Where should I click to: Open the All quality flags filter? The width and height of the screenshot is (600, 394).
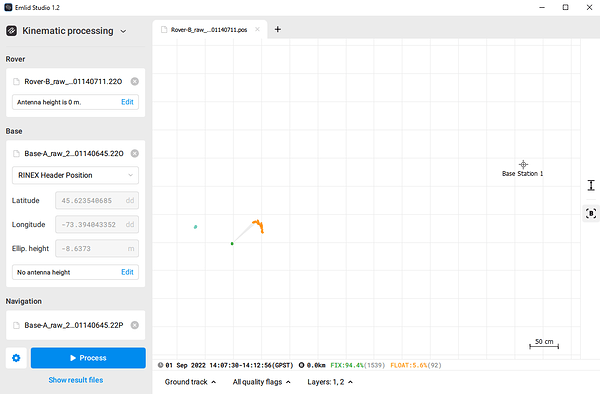(261, 382)
